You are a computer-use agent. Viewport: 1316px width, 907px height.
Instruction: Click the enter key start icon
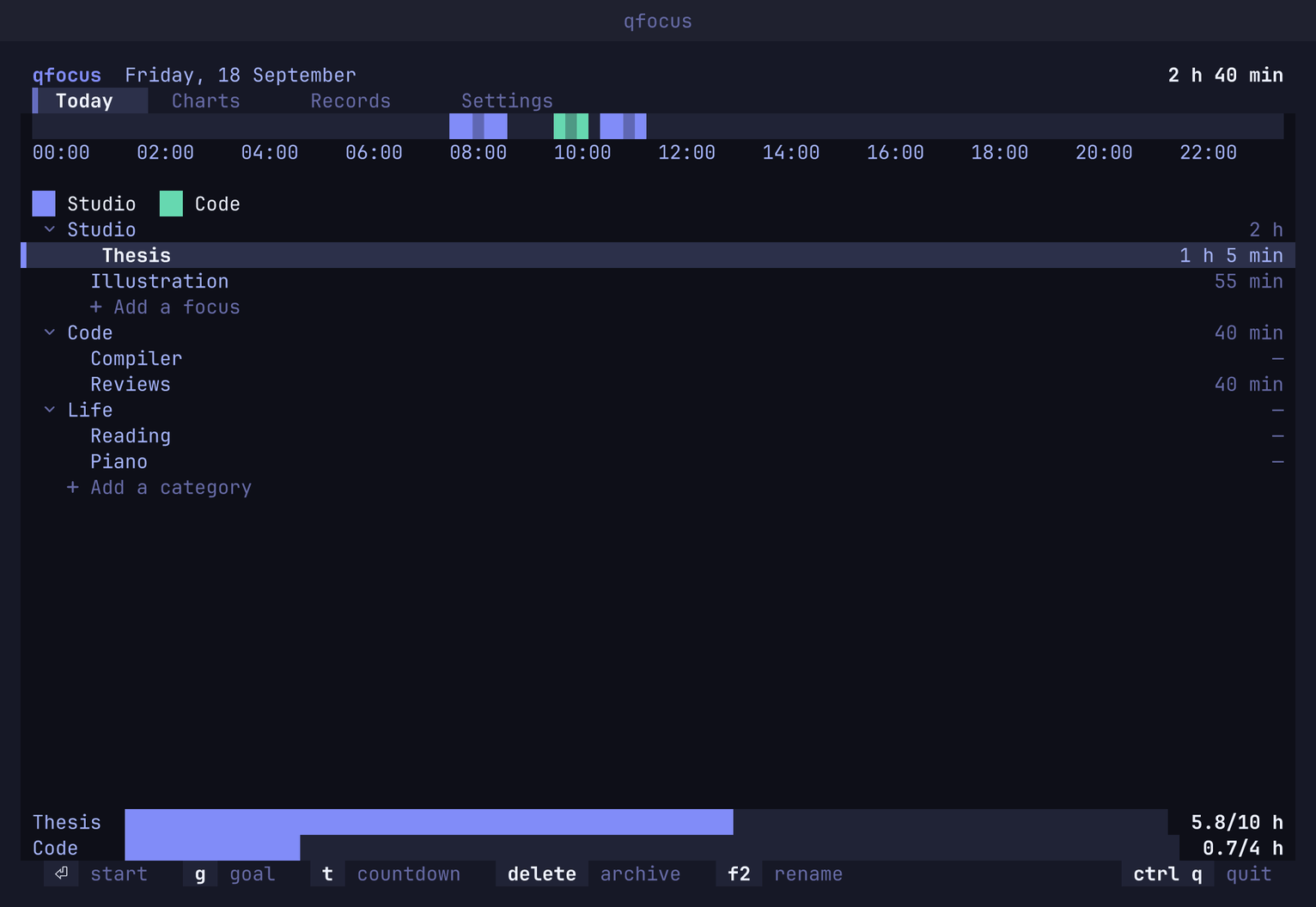[x=61, y=874]
